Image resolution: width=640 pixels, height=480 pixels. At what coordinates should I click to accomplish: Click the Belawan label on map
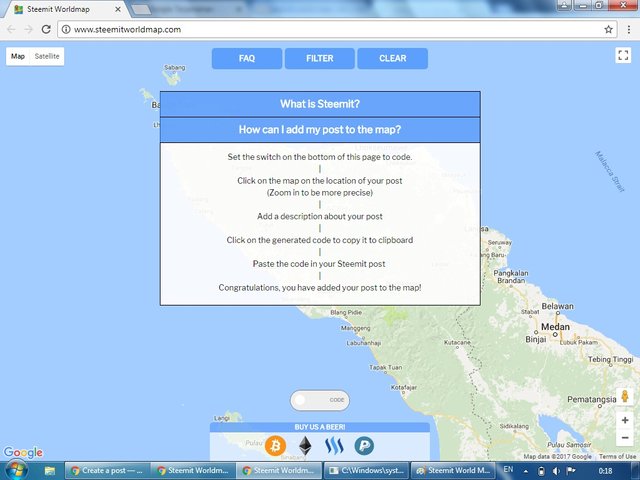[558, 306]
